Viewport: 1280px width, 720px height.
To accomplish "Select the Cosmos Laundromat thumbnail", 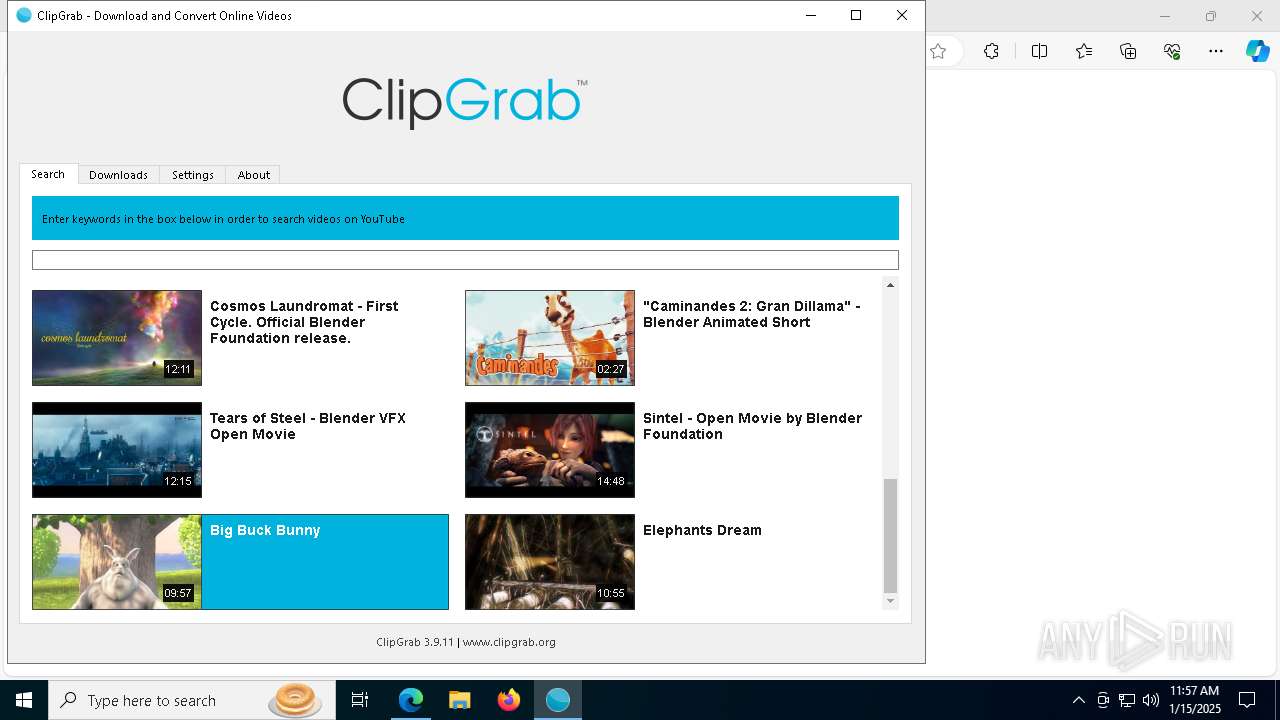I will (x=117, y=338).
